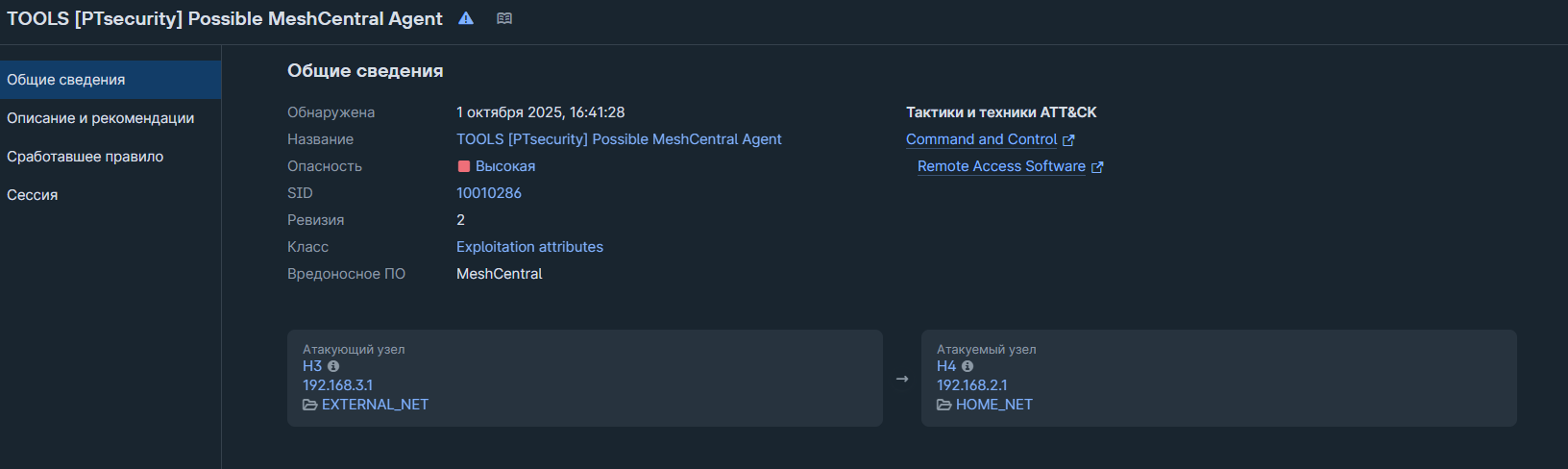Click attacker IP address 192.168.3.1
This screenshot has width=1568, height=469.
pyautogui.click(x=337, y=385)
